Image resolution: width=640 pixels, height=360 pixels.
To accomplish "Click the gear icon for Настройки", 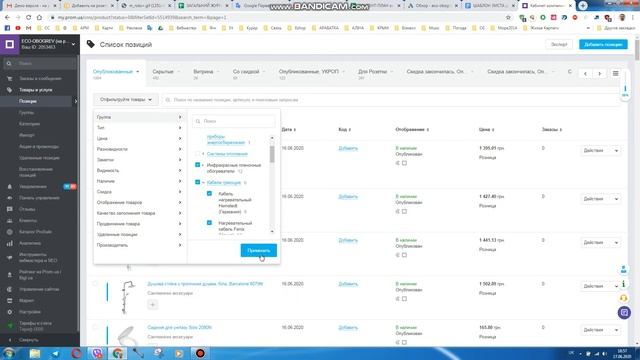I will [9, 312].
